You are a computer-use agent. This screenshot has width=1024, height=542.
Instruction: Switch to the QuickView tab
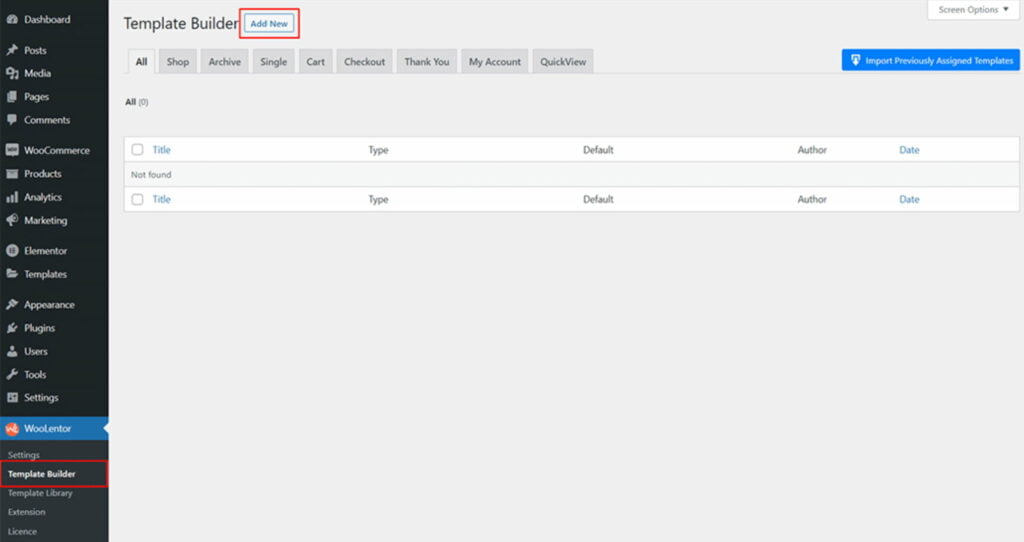[x=563, y=62]
